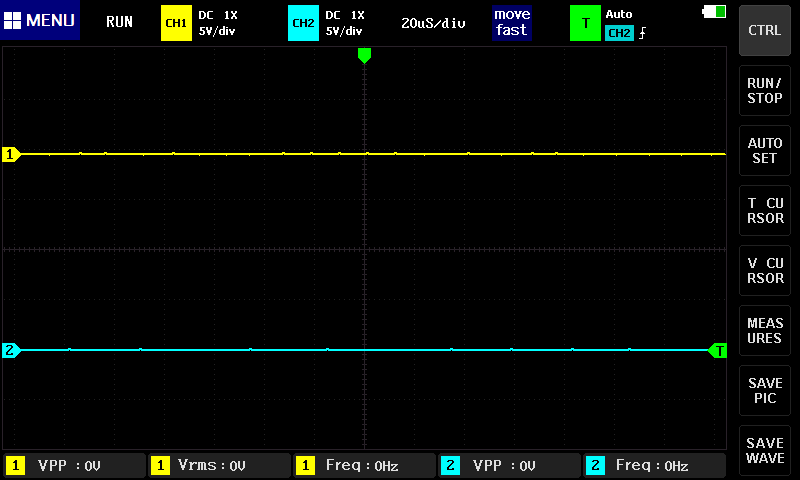Open the MEASURES menu

(x=765, y=331)
